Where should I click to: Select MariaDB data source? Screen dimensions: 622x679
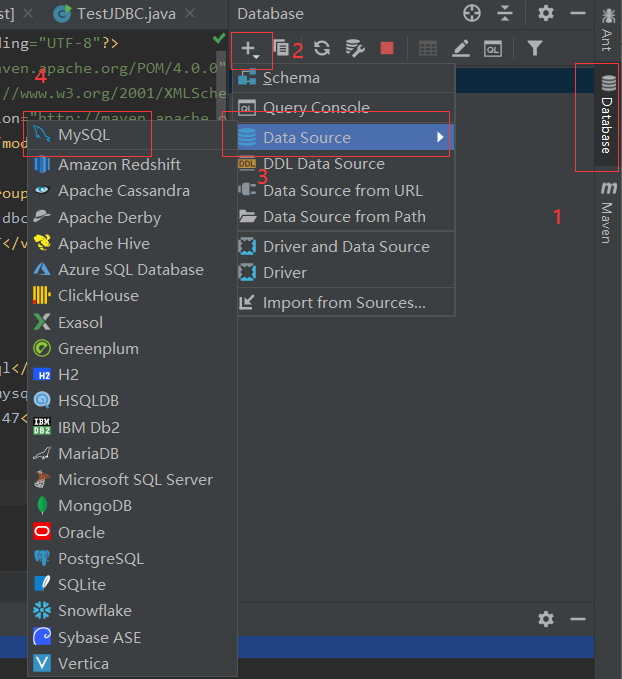coord(133,453)
